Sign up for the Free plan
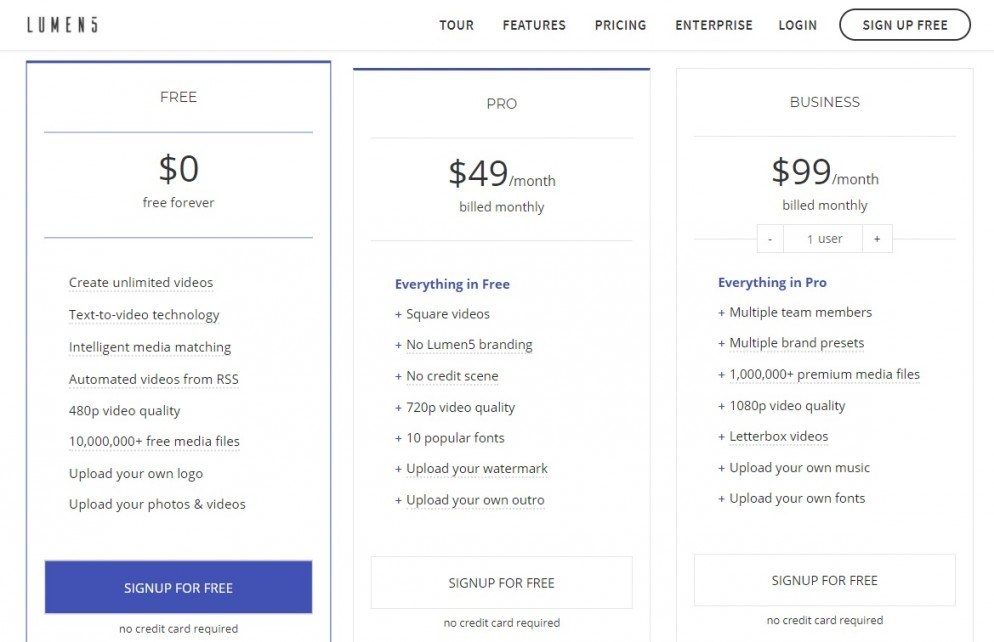Viewport: 994px width, 642px height. 178,587
